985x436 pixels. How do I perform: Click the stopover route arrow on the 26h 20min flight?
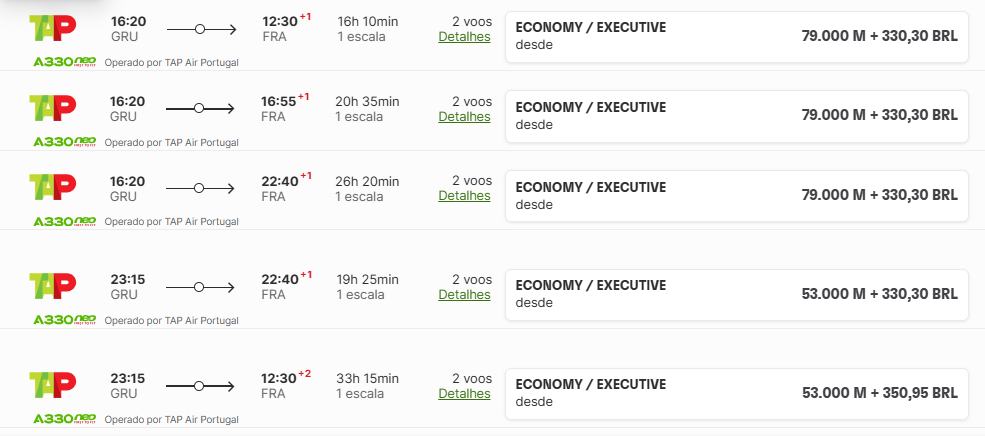(199, 188)
